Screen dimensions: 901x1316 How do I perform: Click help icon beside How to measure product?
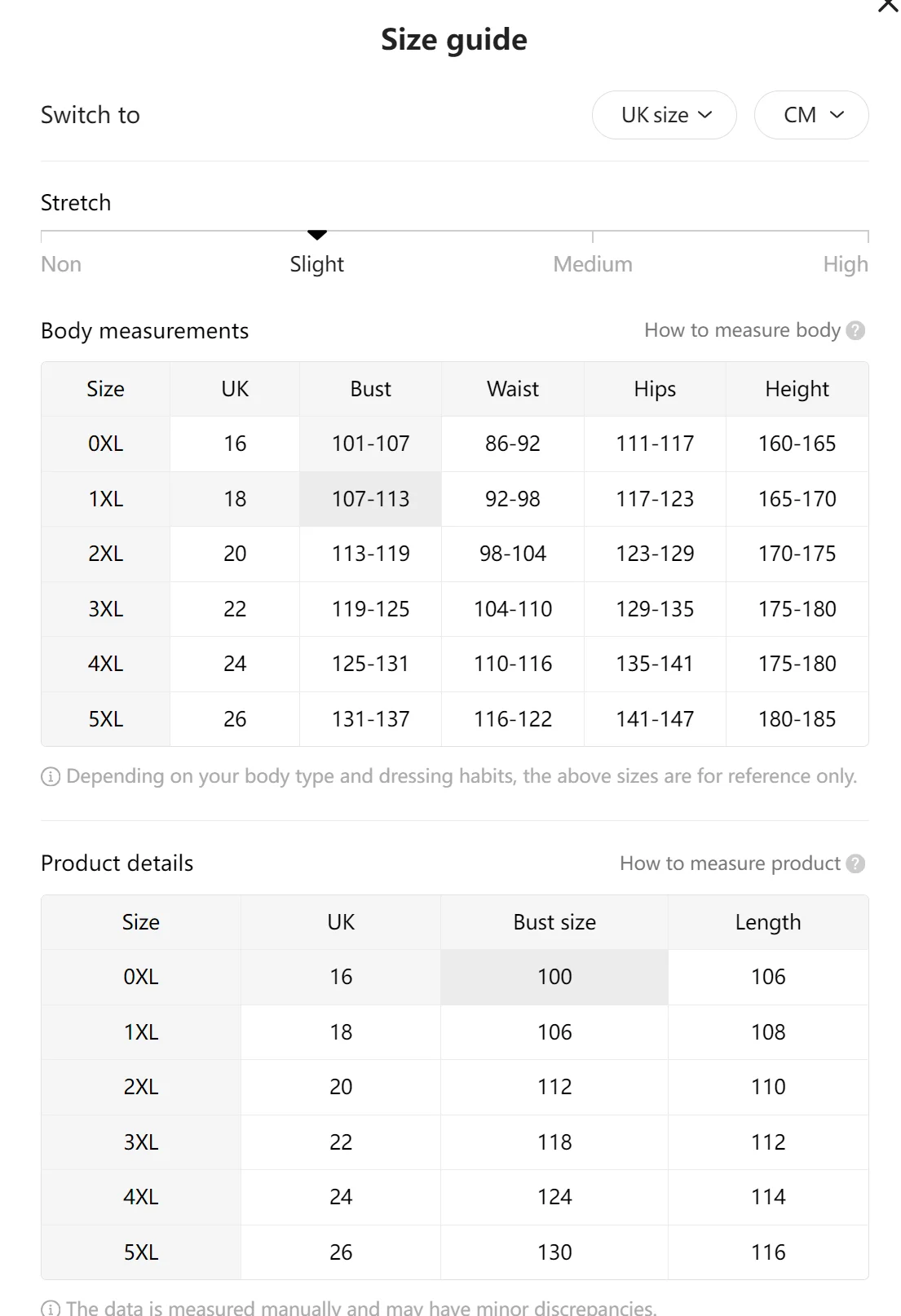tap(855, 863)
